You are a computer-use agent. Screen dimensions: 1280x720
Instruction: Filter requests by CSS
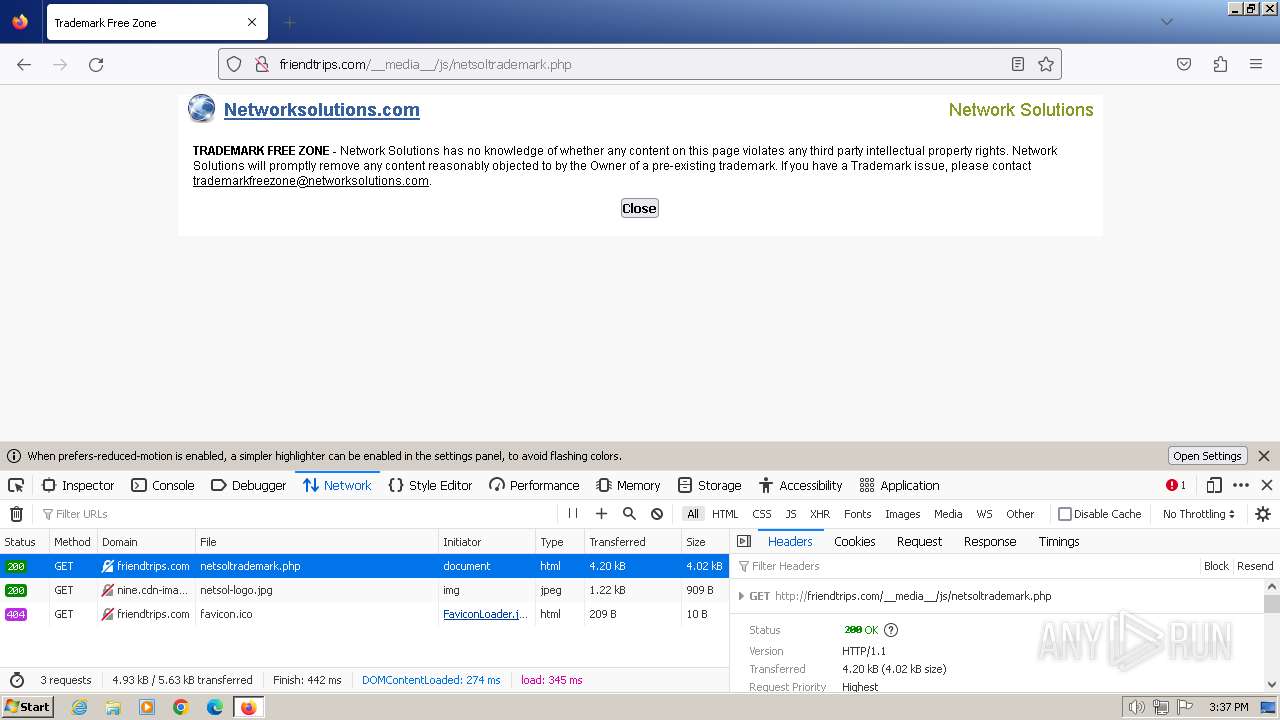point(762,514)
